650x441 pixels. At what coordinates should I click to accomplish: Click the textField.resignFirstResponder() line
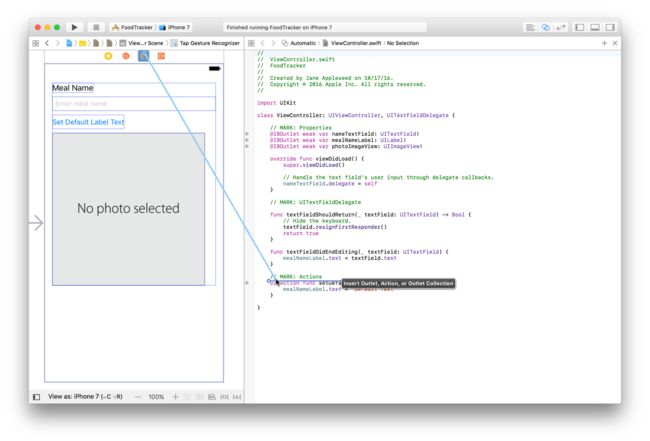tap(335, 227)
